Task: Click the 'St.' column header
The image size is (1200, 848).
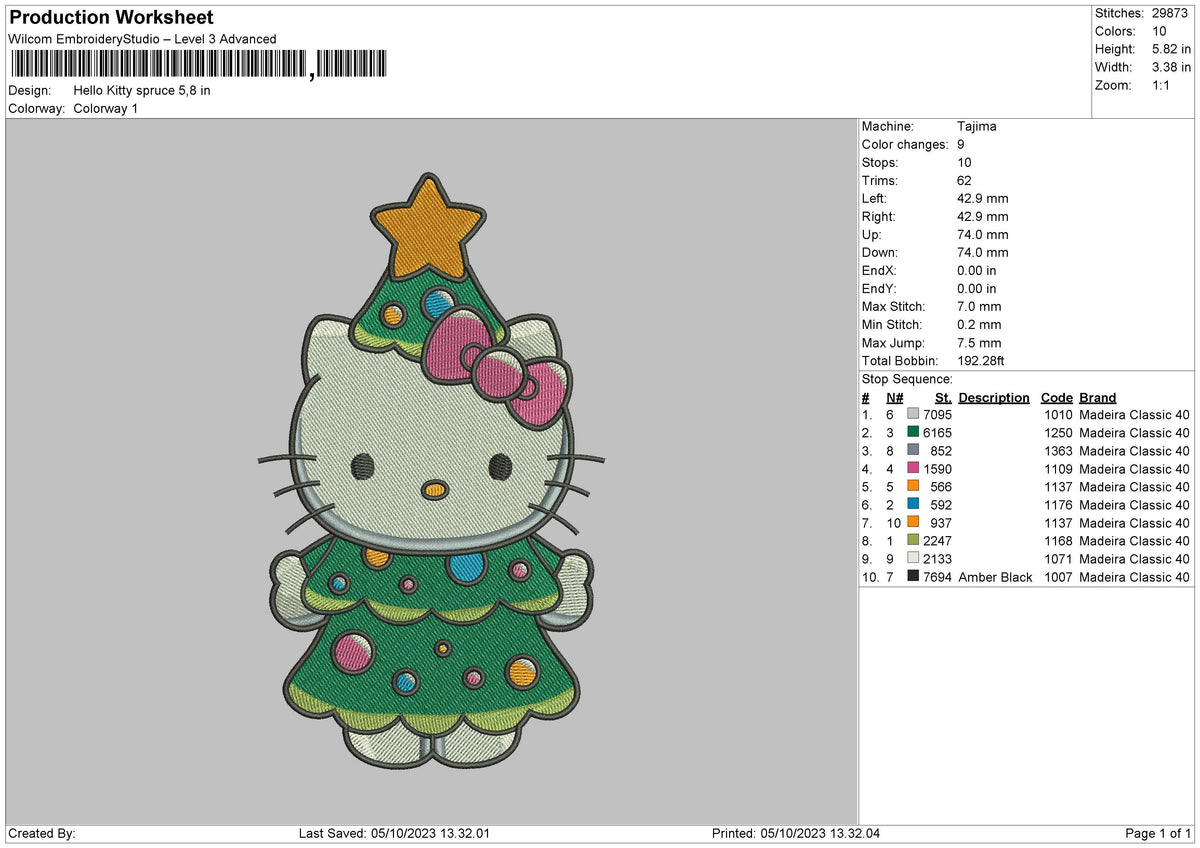Action: 945,397
